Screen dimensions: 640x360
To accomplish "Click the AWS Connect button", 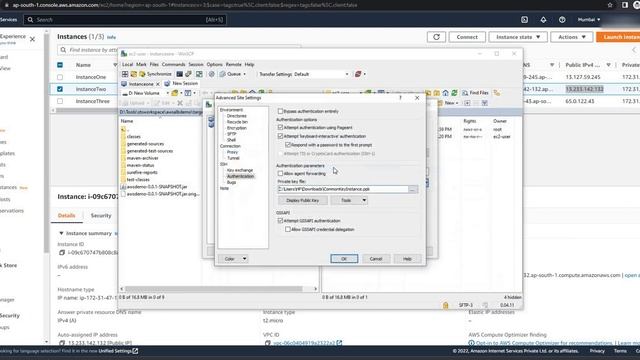I will pyautogui.click(x=467, y=37).
